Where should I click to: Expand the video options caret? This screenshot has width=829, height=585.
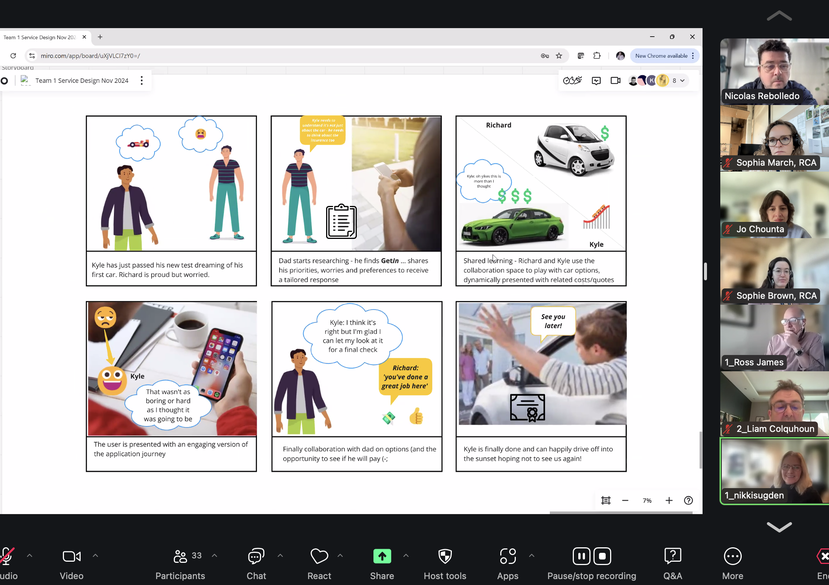coord(95,554)
